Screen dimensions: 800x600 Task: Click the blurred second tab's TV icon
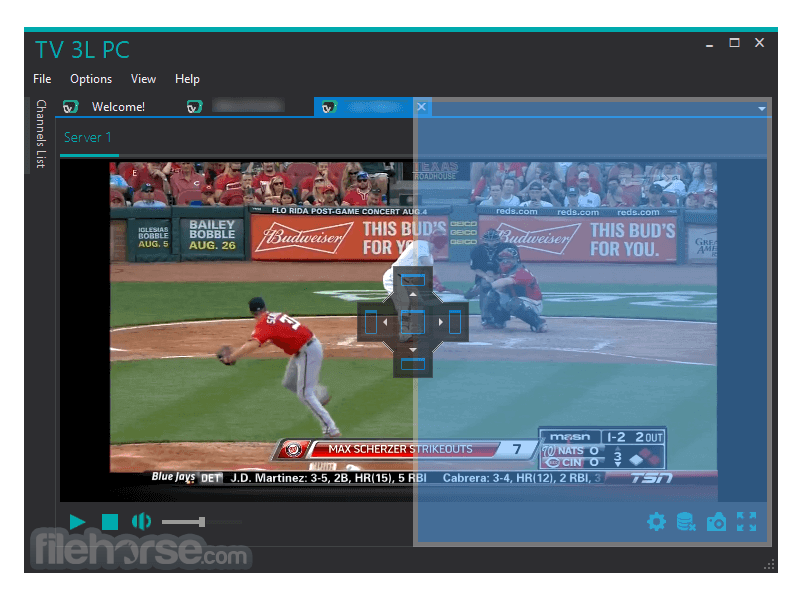pyautogui.click(x=194, y=107)
